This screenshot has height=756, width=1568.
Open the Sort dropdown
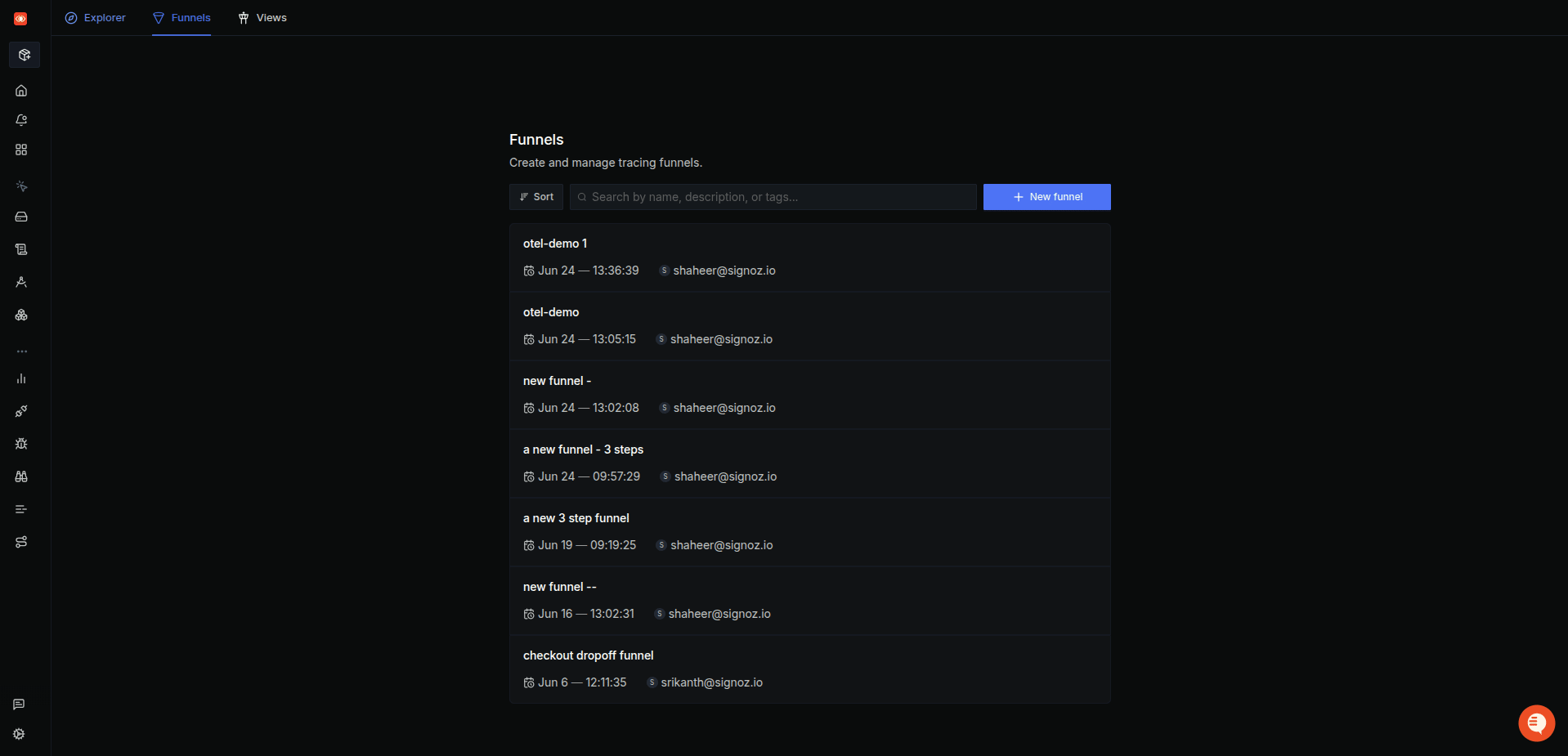pyautogui.click(x=536, y=197)
